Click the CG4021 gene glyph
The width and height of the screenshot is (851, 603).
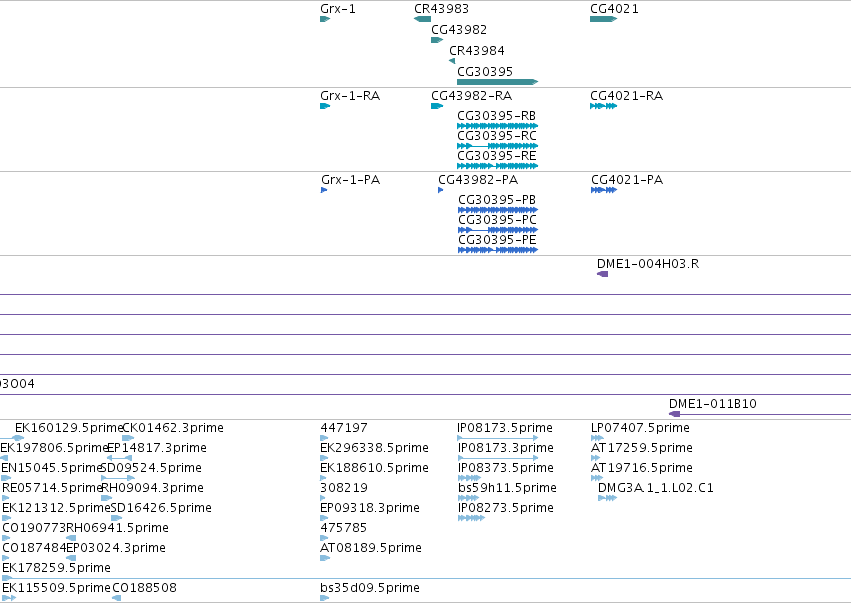click(604, 19)
